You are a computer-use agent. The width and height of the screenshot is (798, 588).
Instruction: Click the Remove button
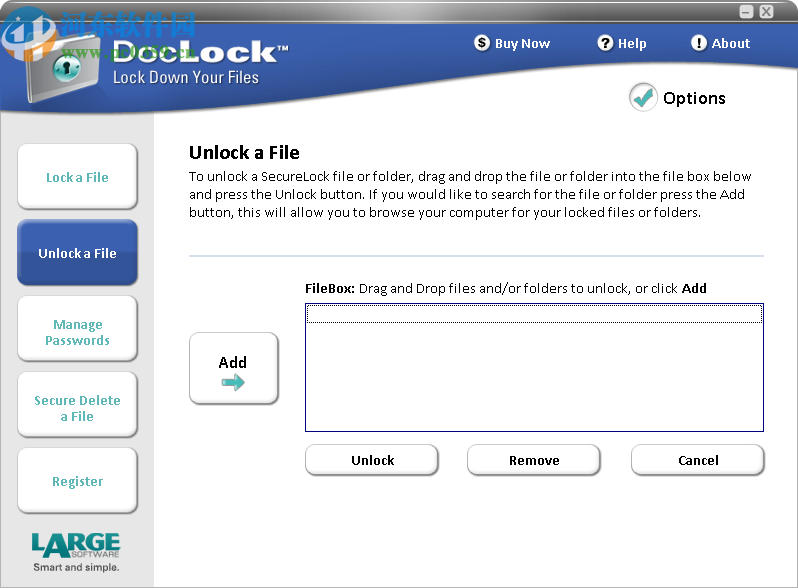coord(534,460)
